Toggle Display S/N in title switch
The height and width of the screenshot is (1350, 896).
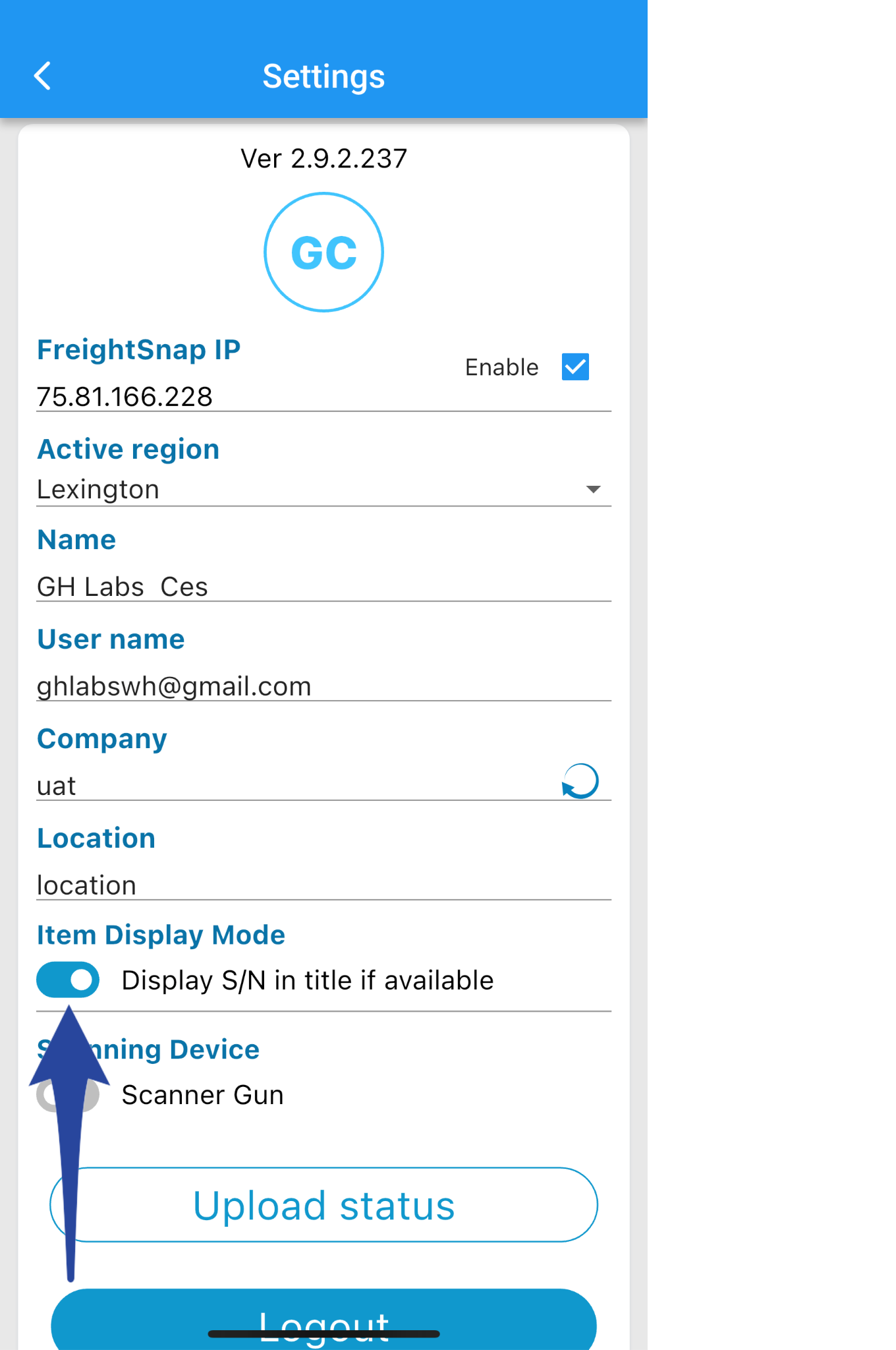(x=68, y=980)
